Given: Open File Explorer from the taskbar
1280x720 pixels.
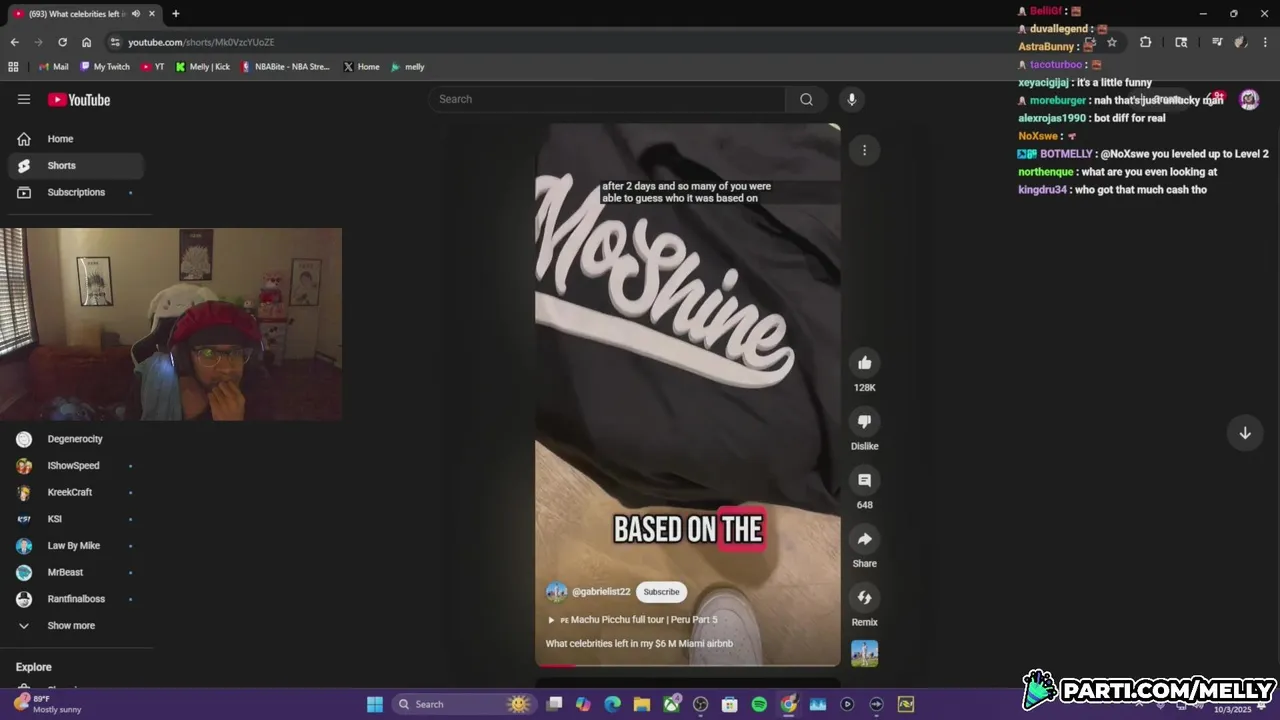Looking at the screenshot, I should tap(642, 704).
